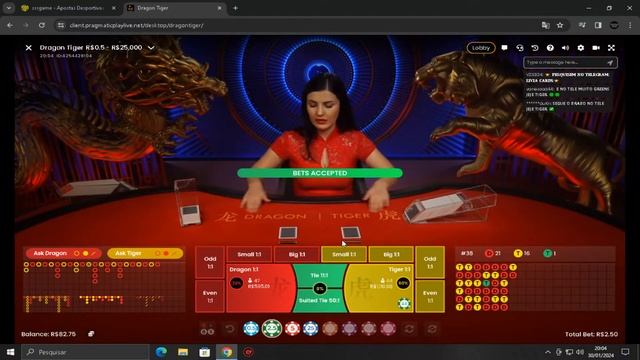Click the Ask Tiger button
This screenshot has width=640, height=360.
point(145,253)
